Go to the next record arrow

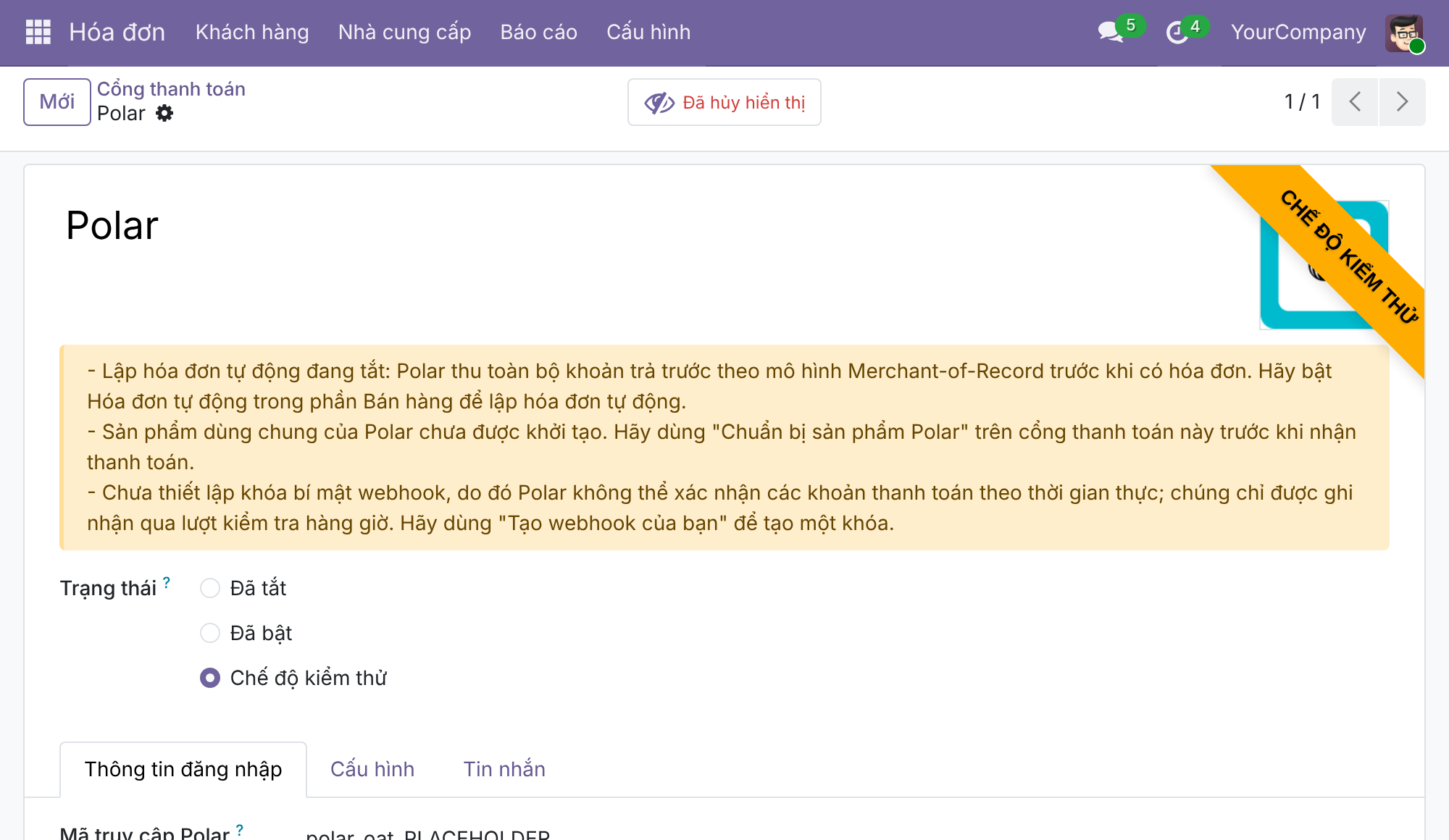click(x=1403, y=102)
